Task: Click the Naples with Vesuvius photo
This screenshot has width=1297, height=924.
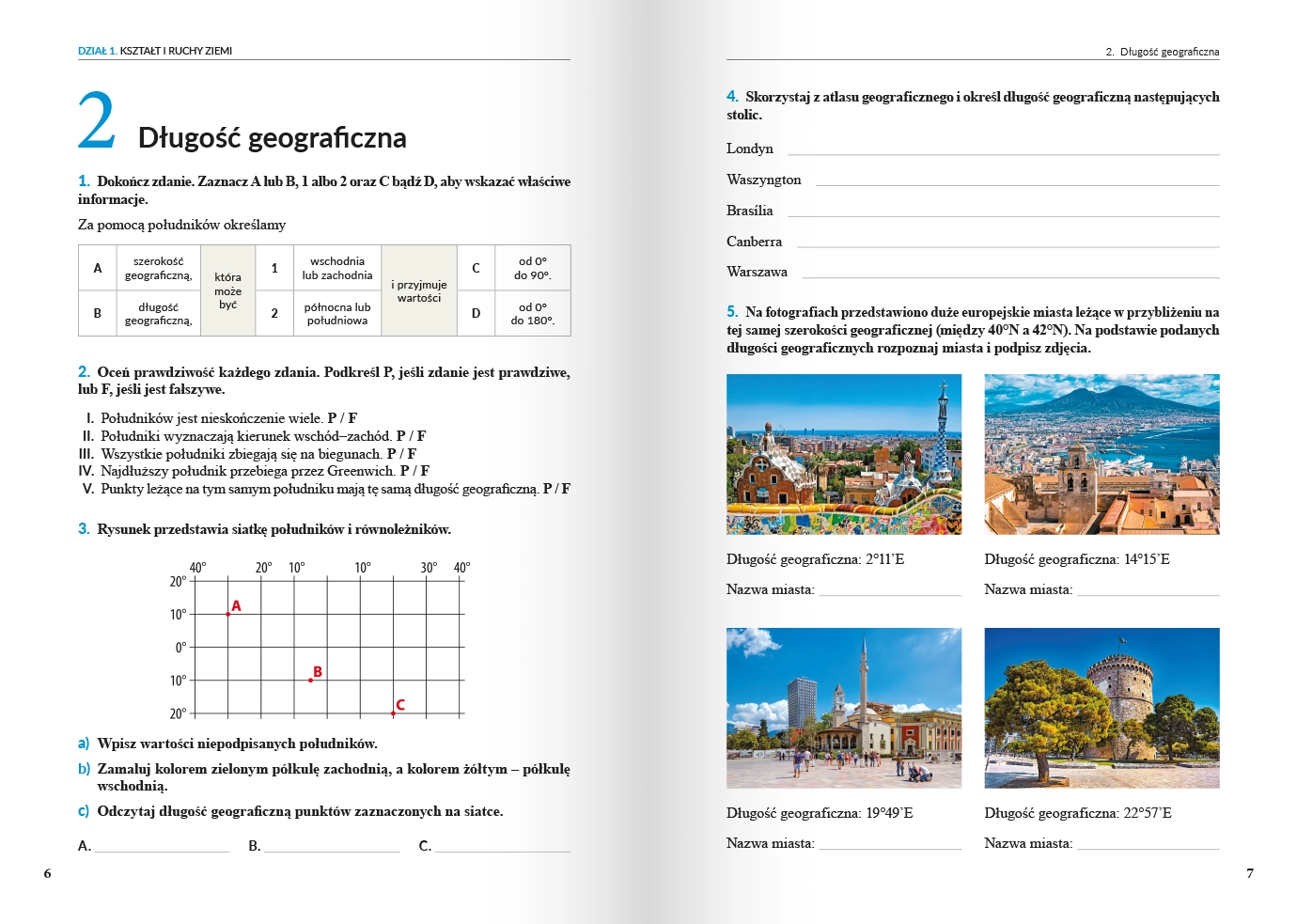Action: [x=1102, y=454]
